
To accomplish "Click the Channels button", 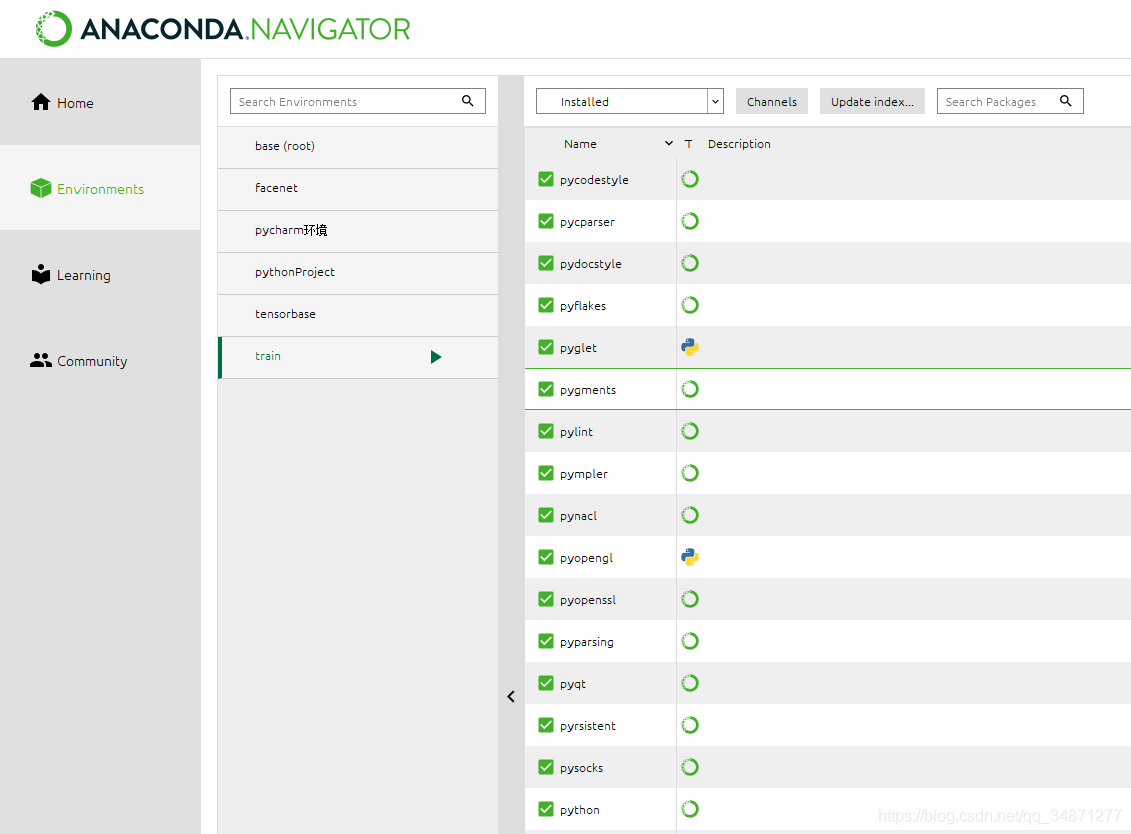I will click(772, 101).
